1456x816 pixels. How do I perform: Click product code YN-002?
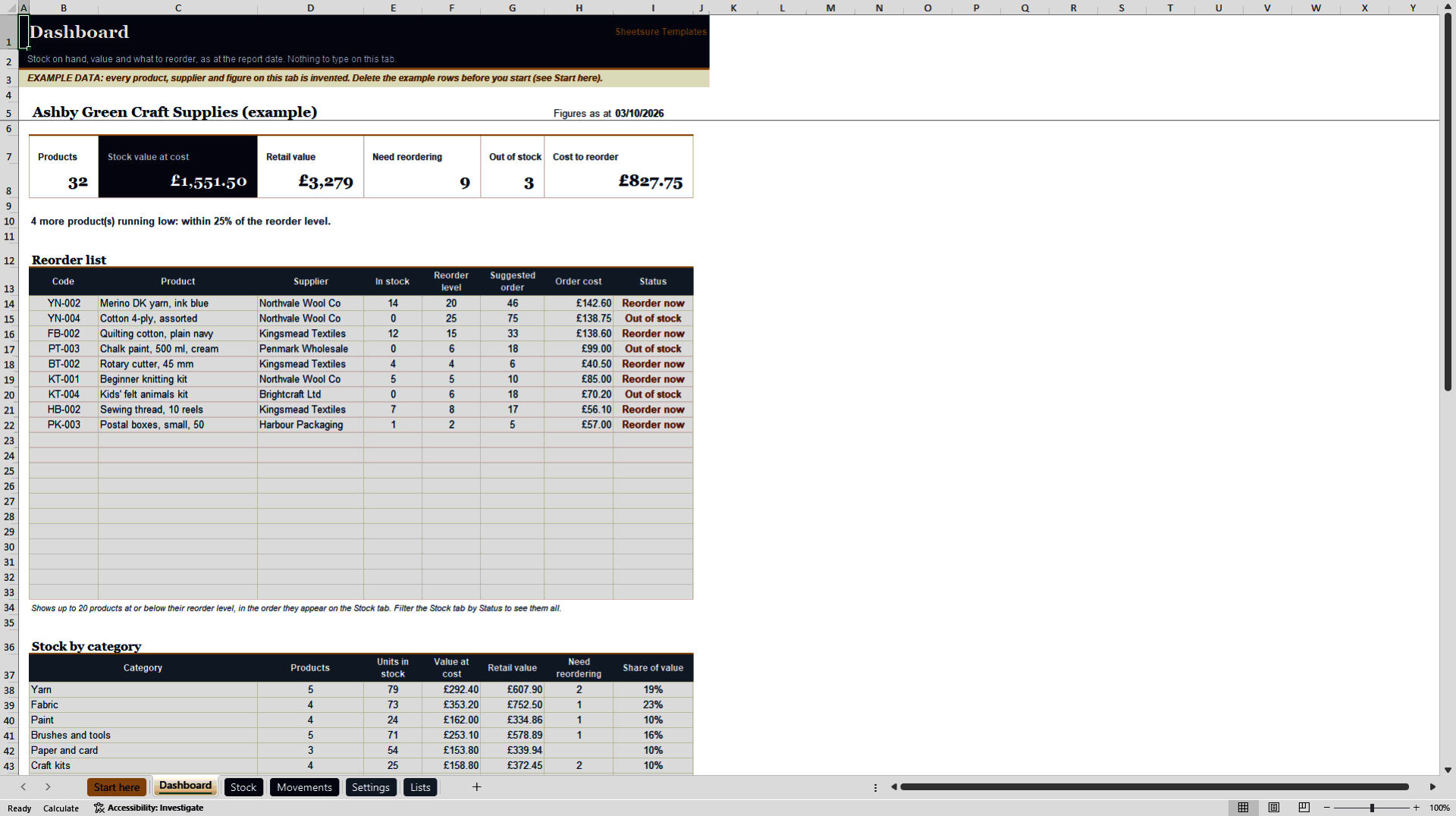[64, 303]
